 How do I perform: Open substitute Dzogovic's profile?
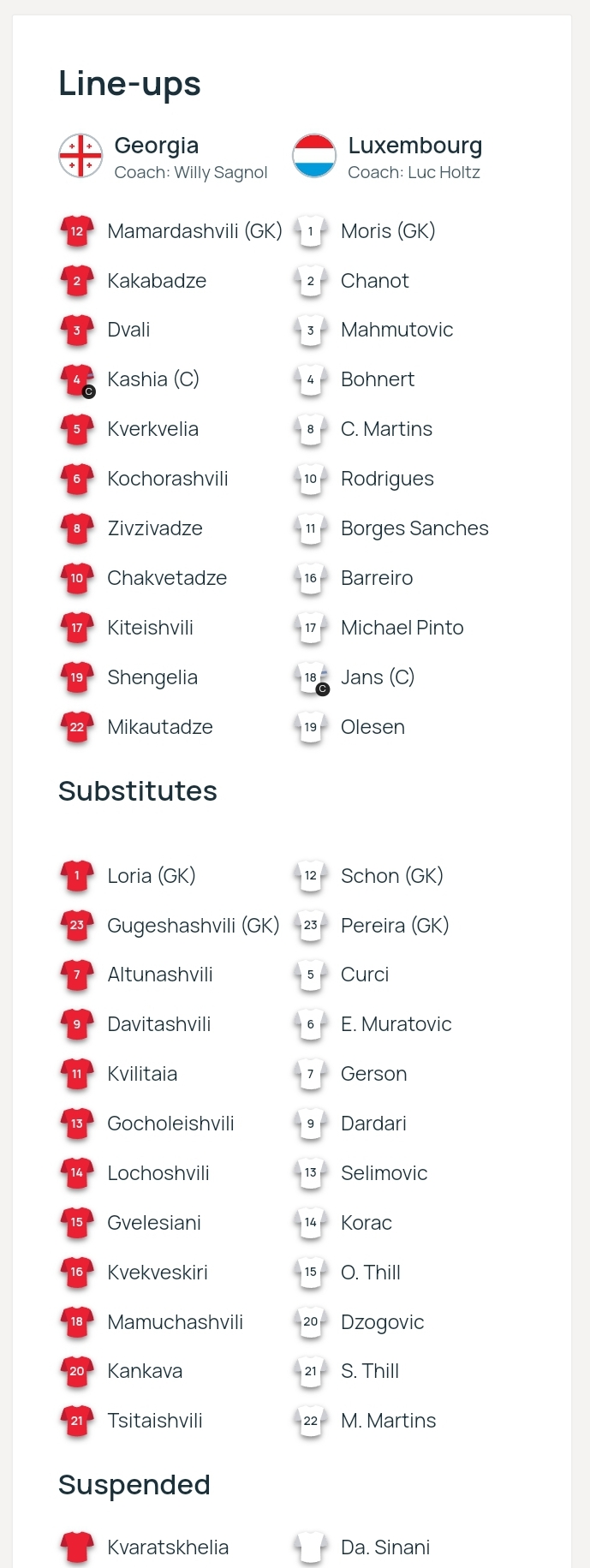pos(383,1322)
